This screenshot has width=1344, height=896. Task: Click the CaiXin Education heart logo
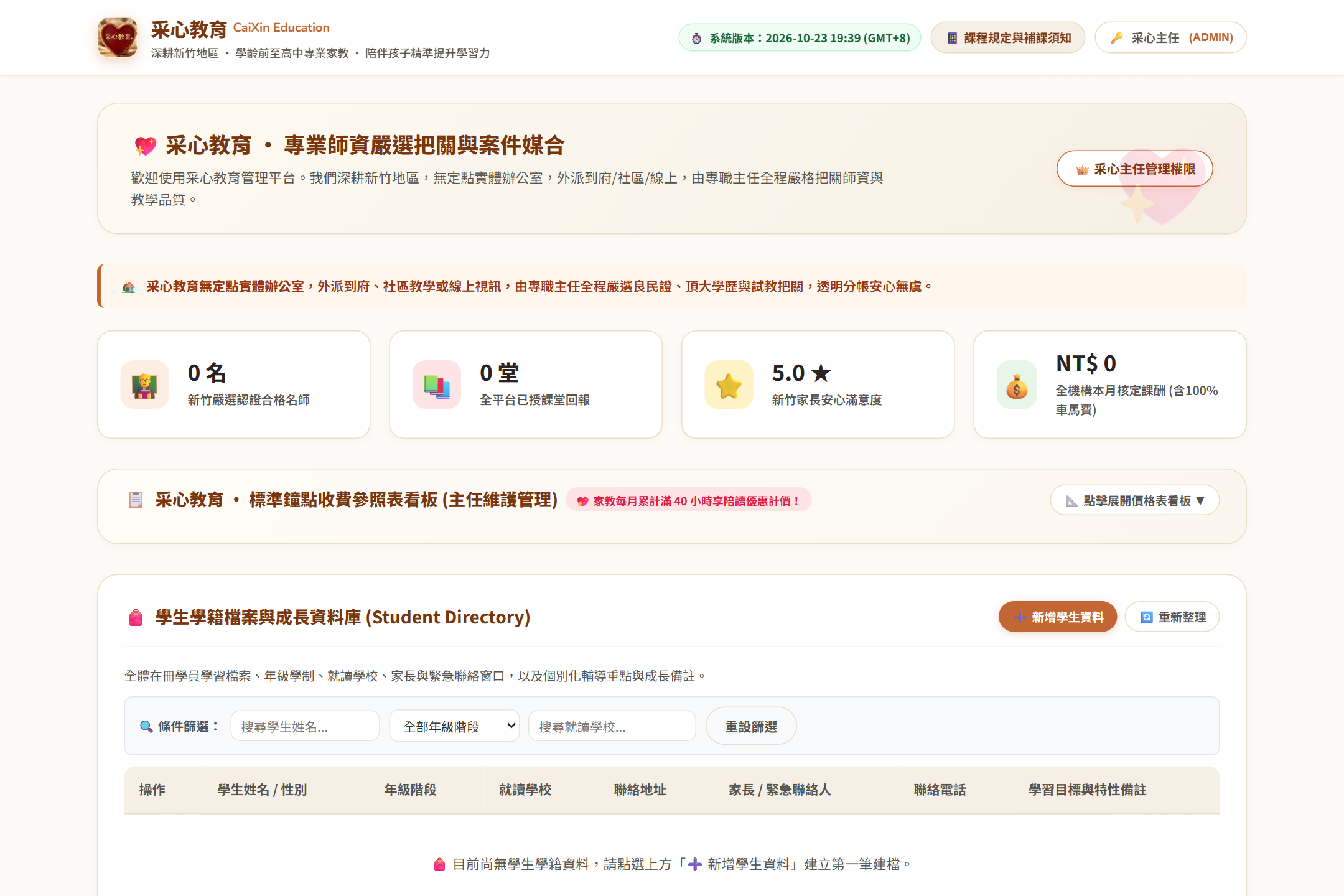tap(118, 37)
